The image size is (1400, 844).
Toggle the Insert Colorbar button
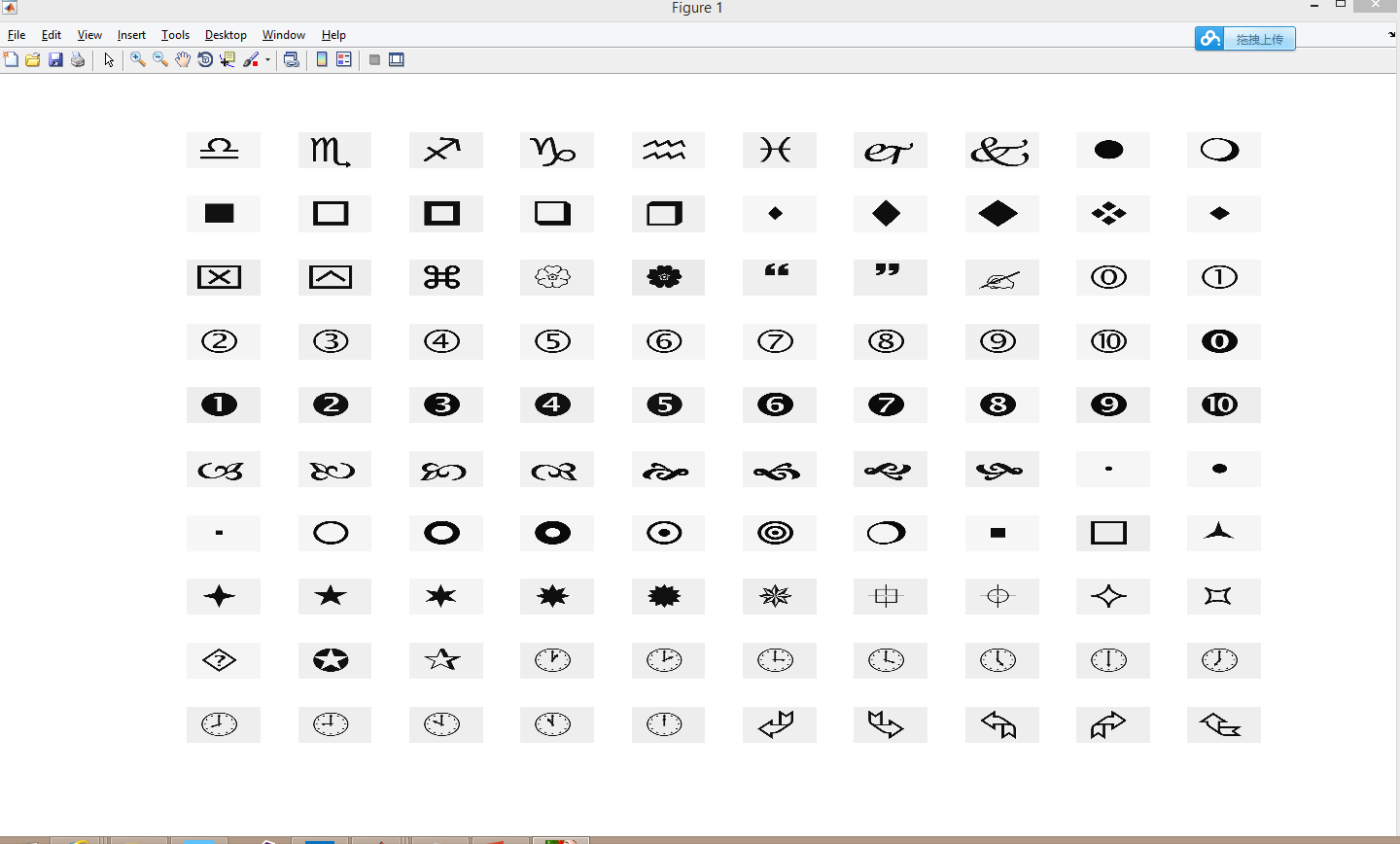click(322, 60)
